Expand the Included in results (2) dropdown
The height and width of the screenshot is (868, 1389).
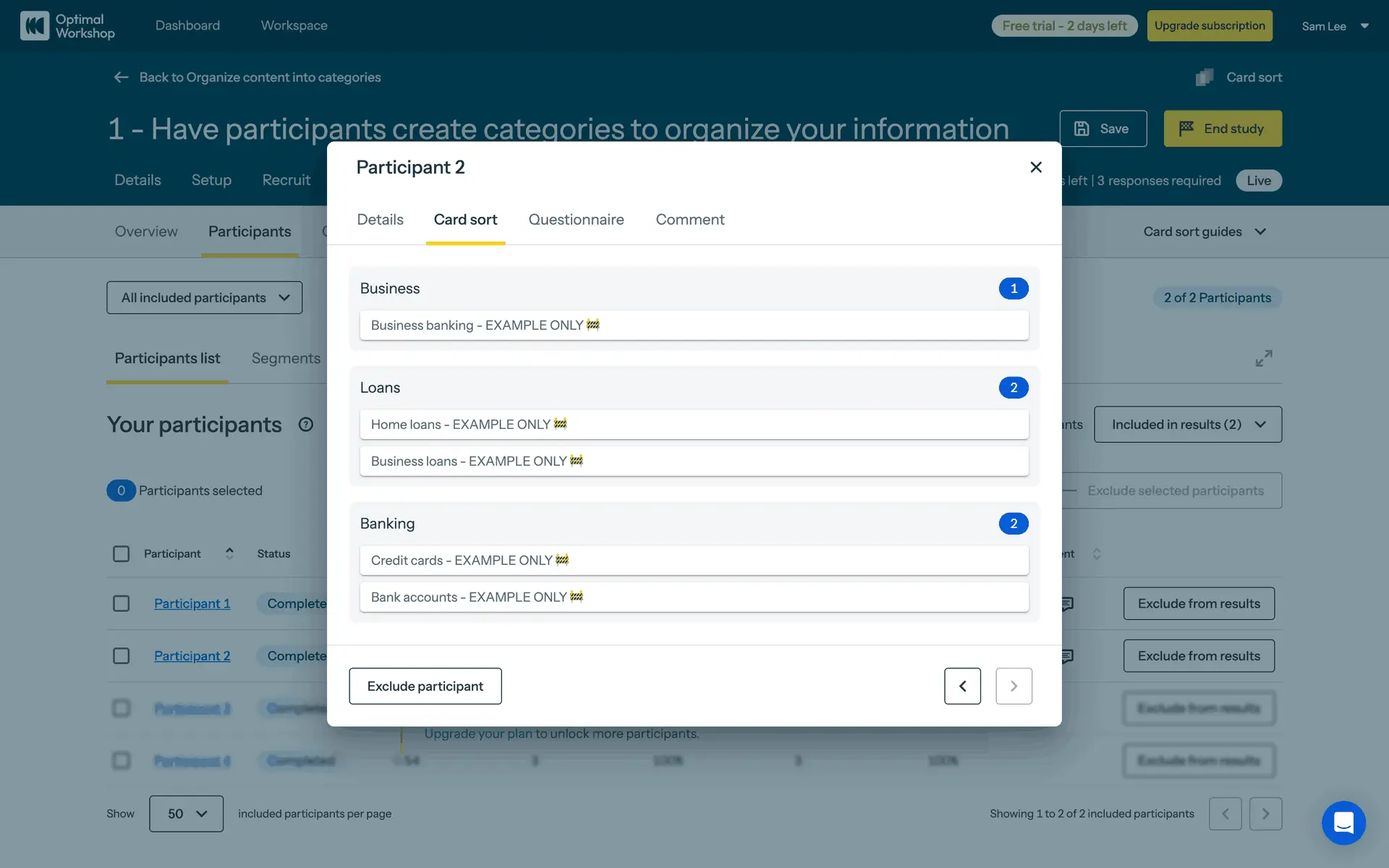pos(1187,425)
